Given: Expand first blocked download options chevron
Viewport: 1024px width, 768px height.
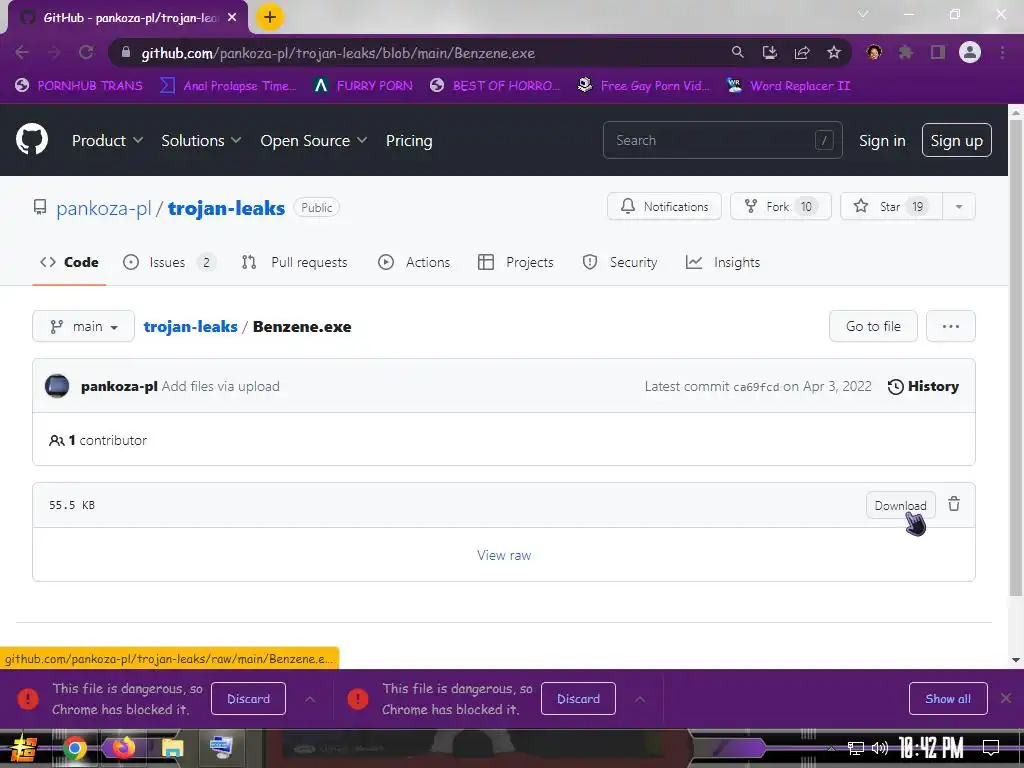Looking at the screenshot, I should pyautogui.click(x=310, y=699).
